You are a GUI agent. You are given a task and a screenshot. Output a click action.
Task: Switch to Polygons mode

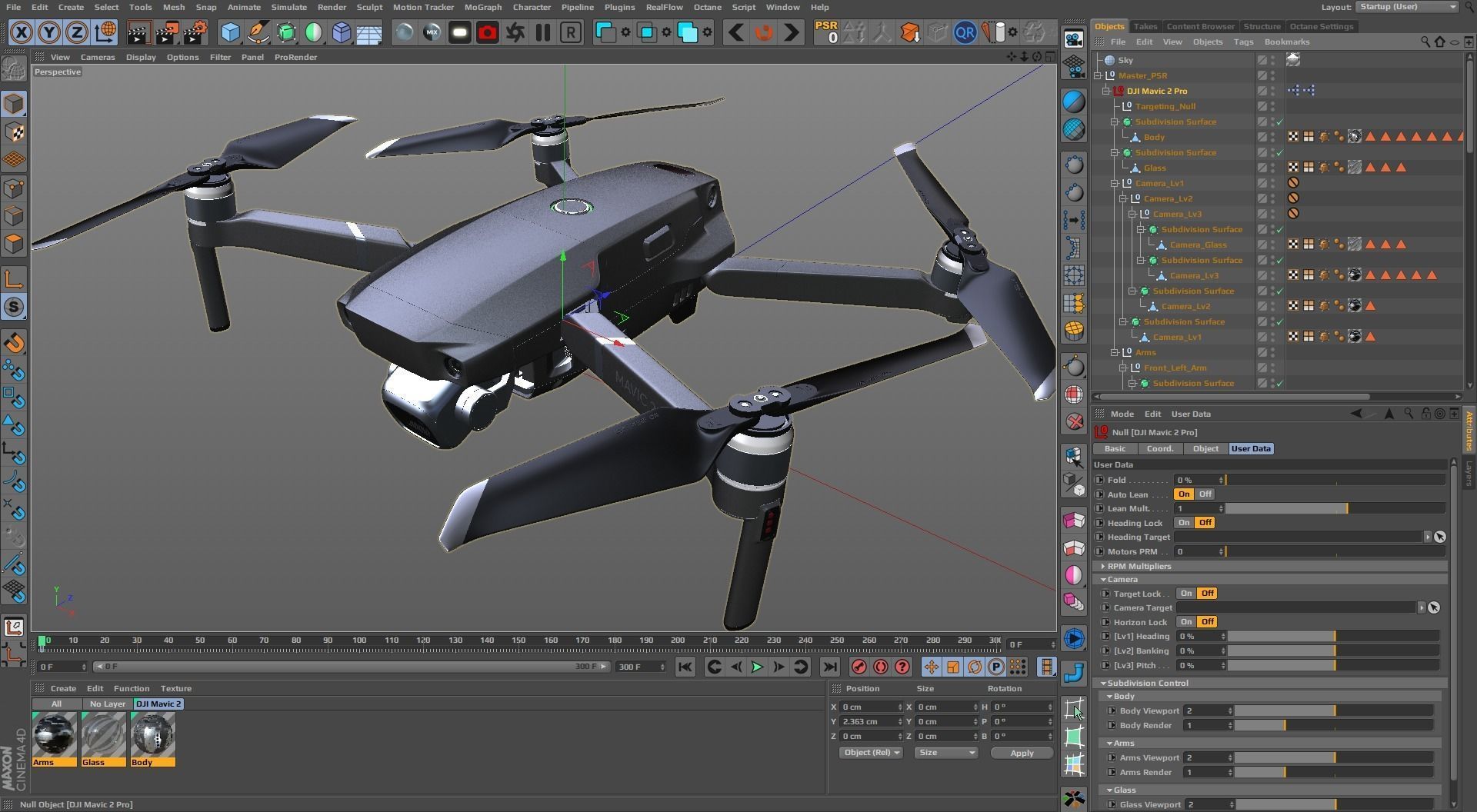(x=14, y=245)
